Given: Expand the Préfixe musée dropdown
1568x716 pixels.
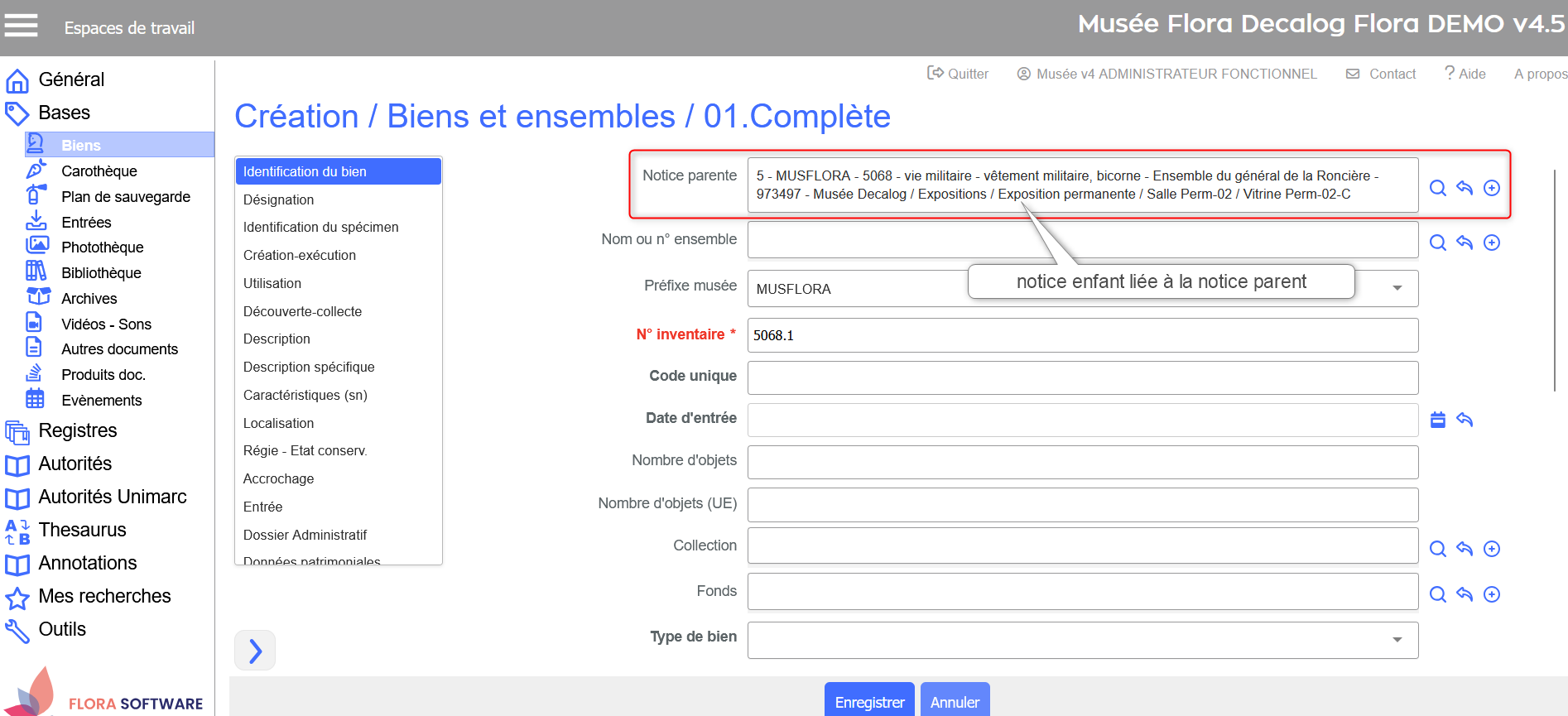Looking at the screenshot, I should click(1397, 288).
